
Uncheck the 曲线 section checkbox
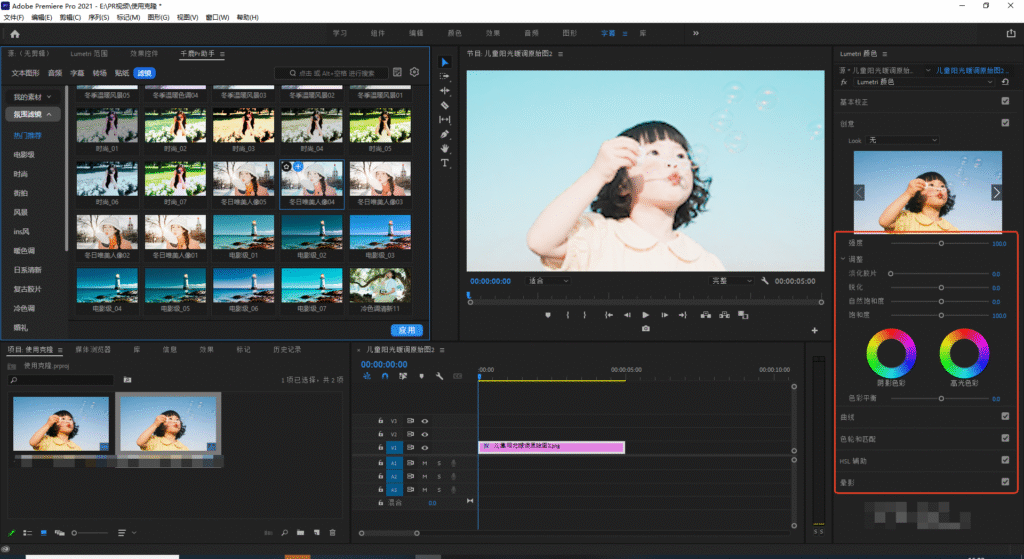pos(1005,416)
